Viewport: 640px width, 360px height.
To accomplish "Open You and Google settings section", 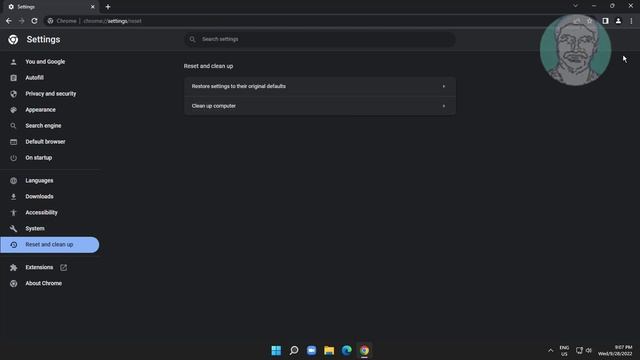I will [45, 62].
